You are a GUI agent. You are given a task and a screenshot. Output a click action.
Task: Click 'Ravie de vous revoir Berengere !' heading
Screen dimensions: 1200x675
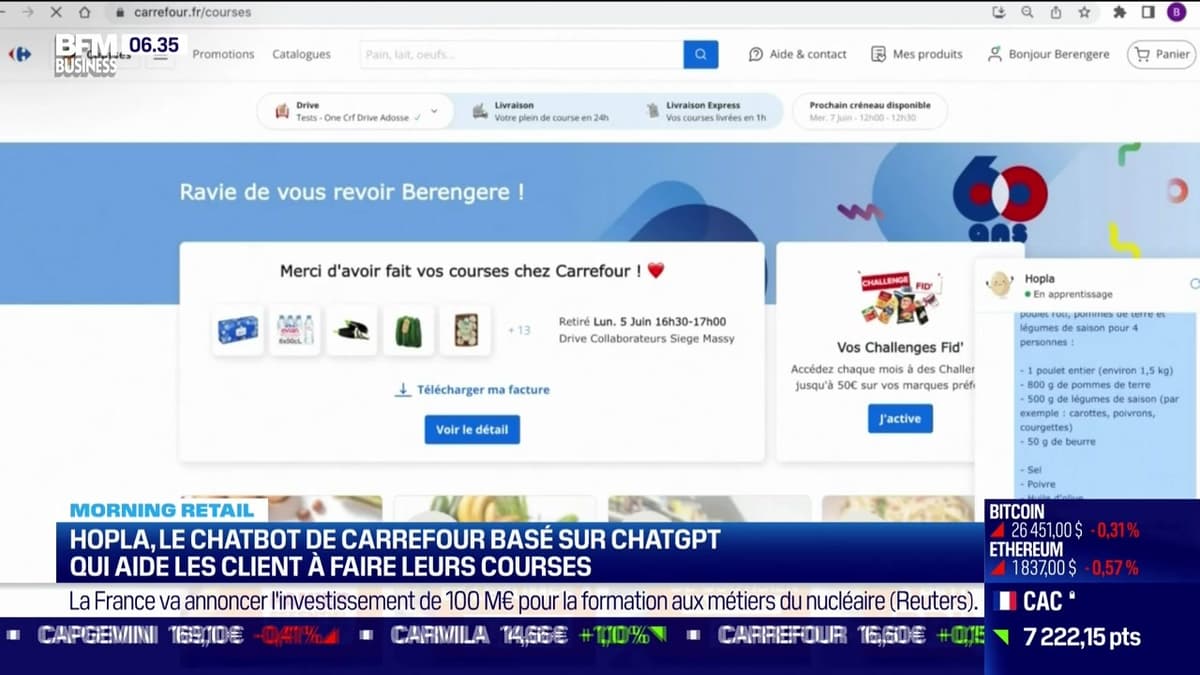point(352,191)
